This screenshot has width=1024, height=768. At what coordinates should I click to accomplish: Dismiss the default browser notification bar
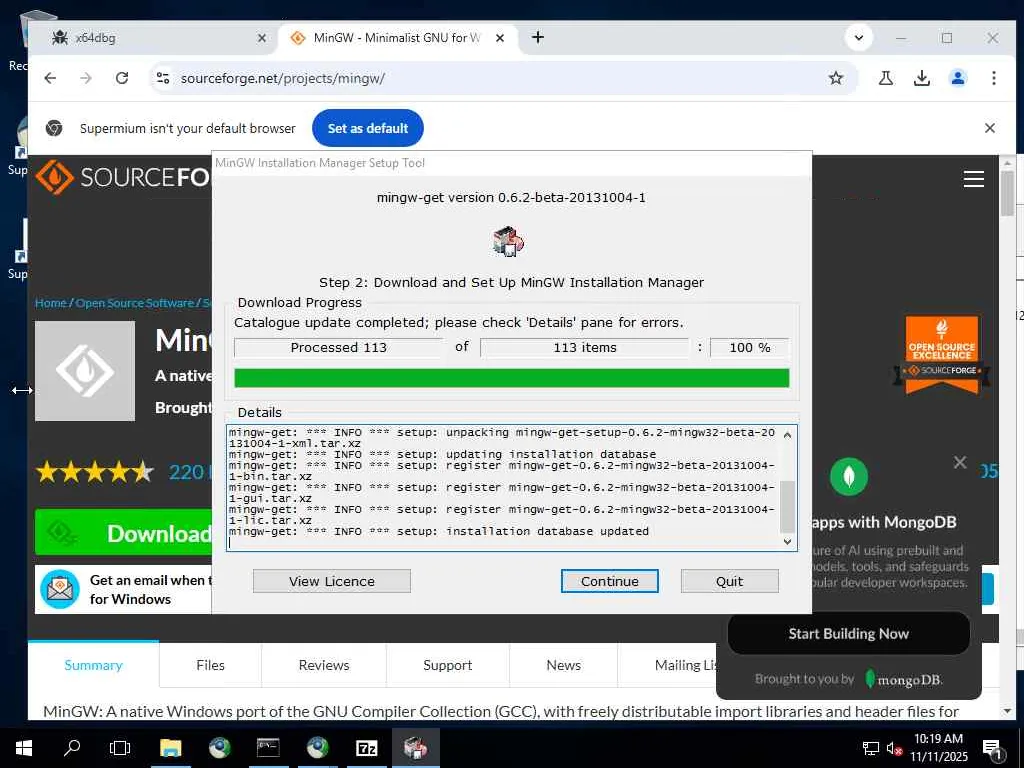990,128
